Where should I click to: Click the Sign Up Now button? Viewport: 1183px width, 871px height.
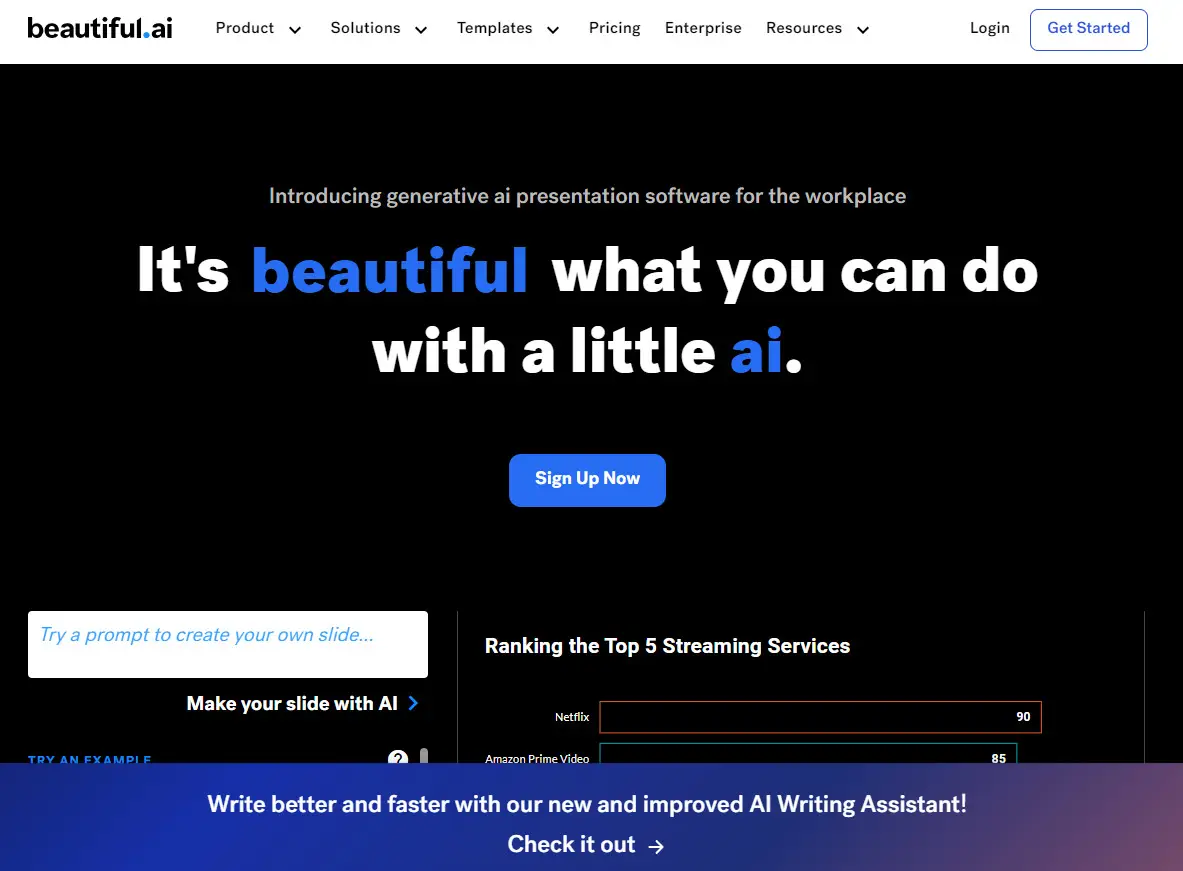(587, 480)
